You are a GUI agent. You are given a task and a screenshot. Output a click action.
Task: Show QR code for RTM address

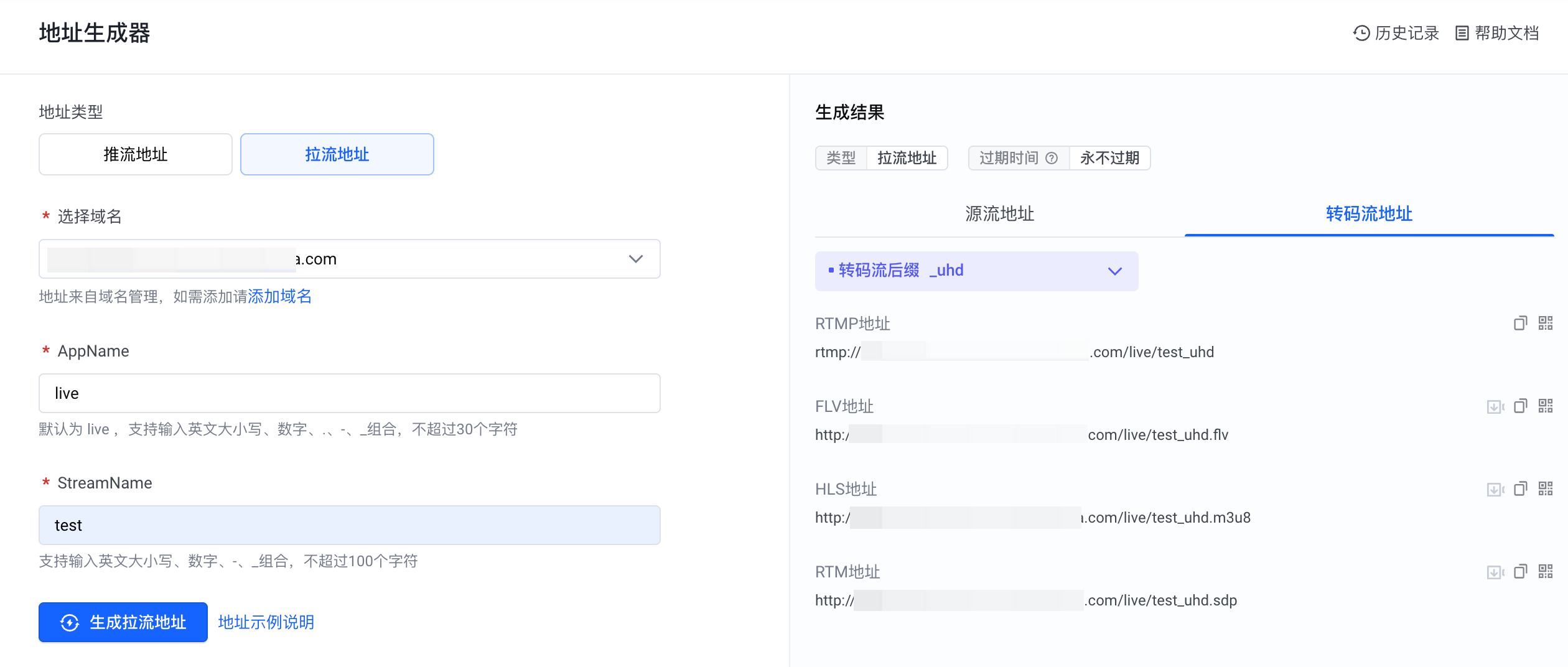coord(1546,572)
